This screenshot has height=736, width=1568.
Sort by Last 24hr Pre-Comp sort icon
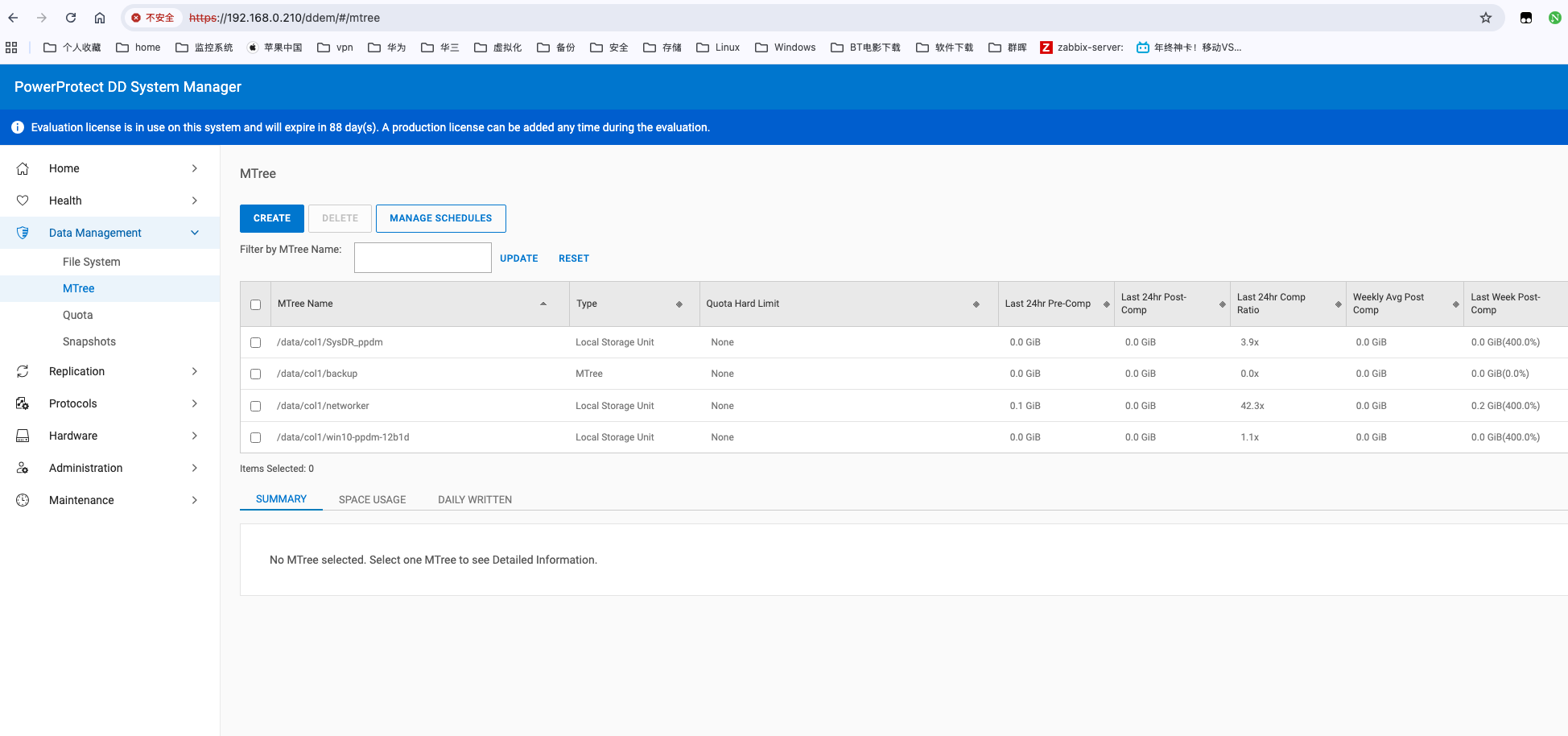(1107, 304)
